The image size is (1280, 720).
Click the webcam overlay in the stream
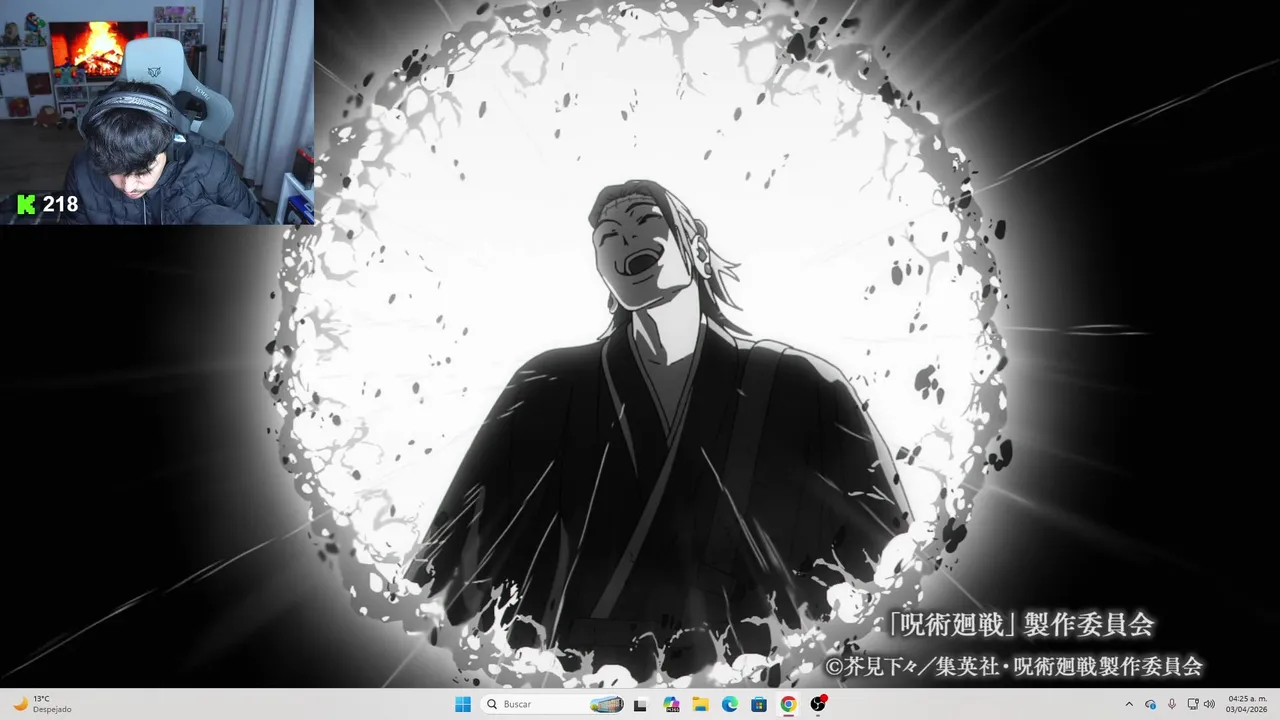coord(157,112)
